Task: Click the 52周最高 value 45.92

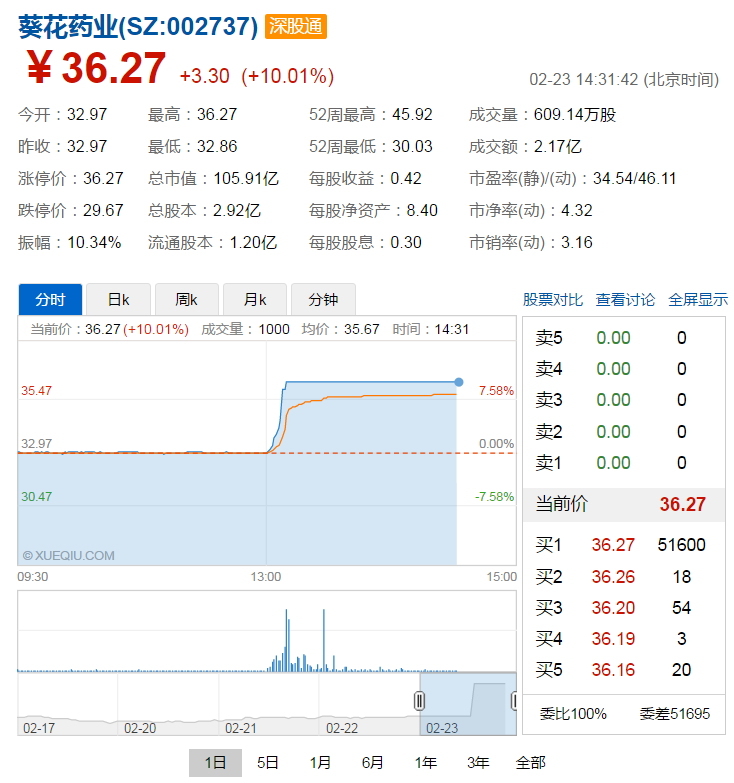Action: pos(412,114)
